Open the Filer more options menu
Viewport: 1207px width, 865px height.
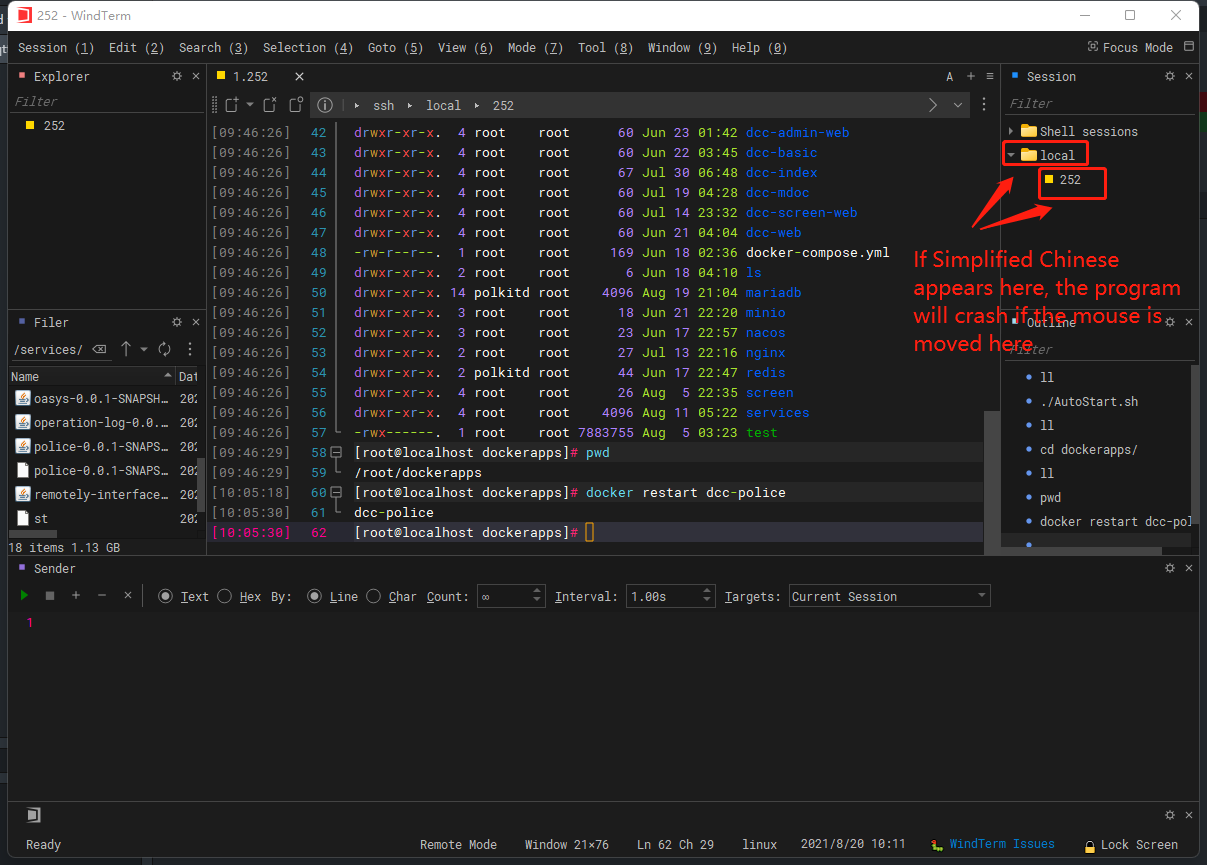(x=190, y=349)
